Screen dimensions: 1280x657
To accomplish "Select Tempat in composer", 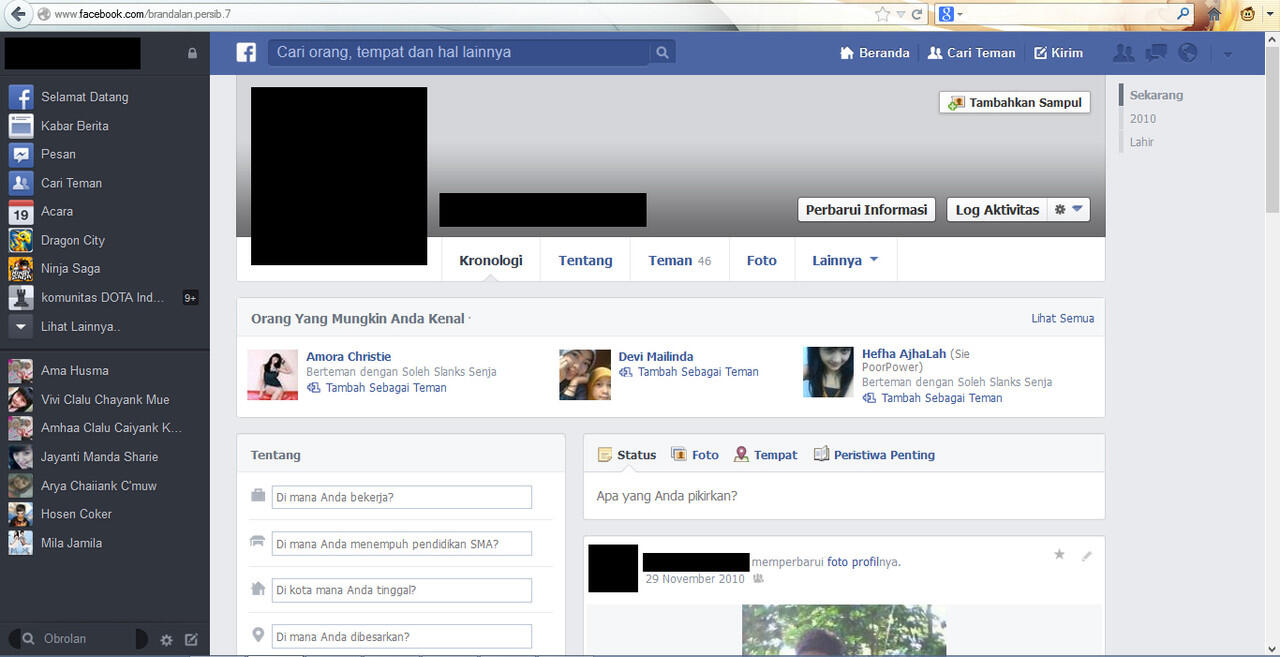I will (766, 454).
